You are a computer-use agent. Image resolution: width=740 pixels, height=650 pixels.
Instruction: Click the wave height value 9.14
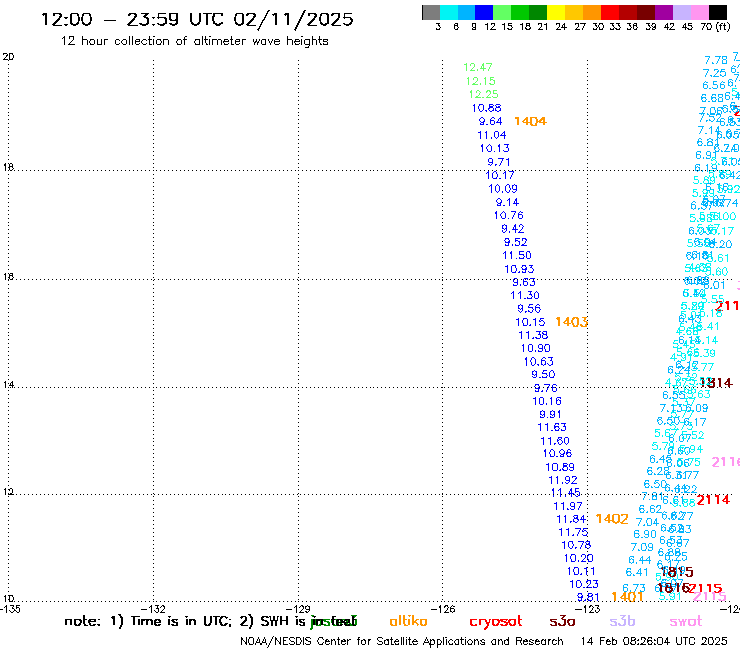pyautogui.click(x=507, y=202)
